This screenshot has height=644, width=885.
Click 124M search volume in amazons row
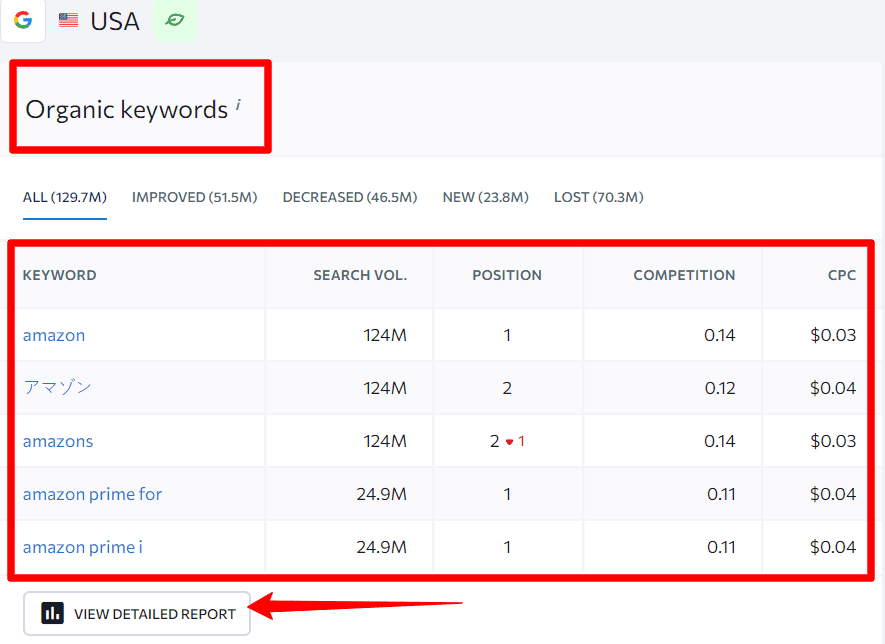pyautogui.click(x=385, y=441)
